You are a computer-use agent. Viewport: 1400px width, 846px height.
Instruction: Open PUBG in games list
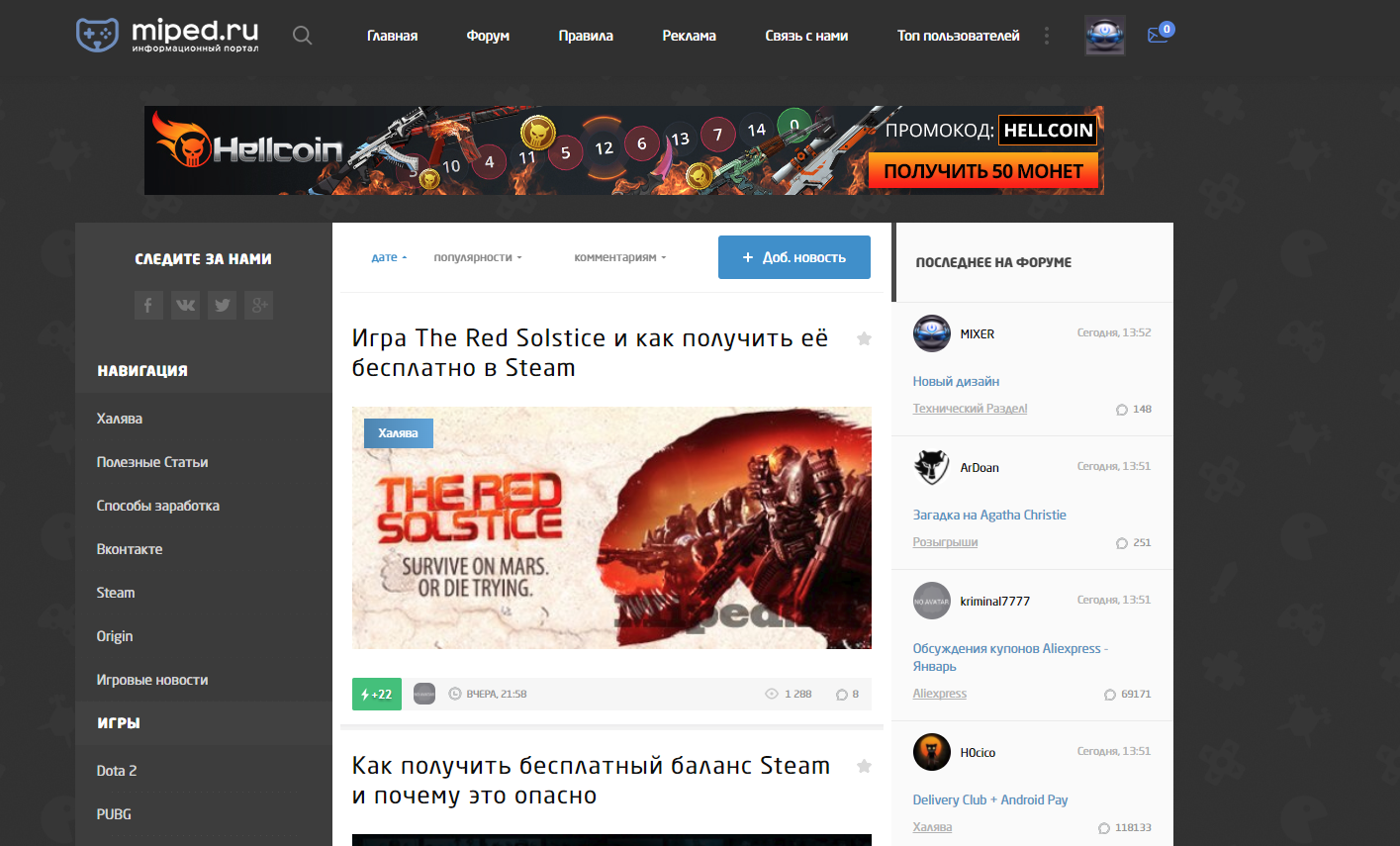pyautogui.click(x=114, y=814)
